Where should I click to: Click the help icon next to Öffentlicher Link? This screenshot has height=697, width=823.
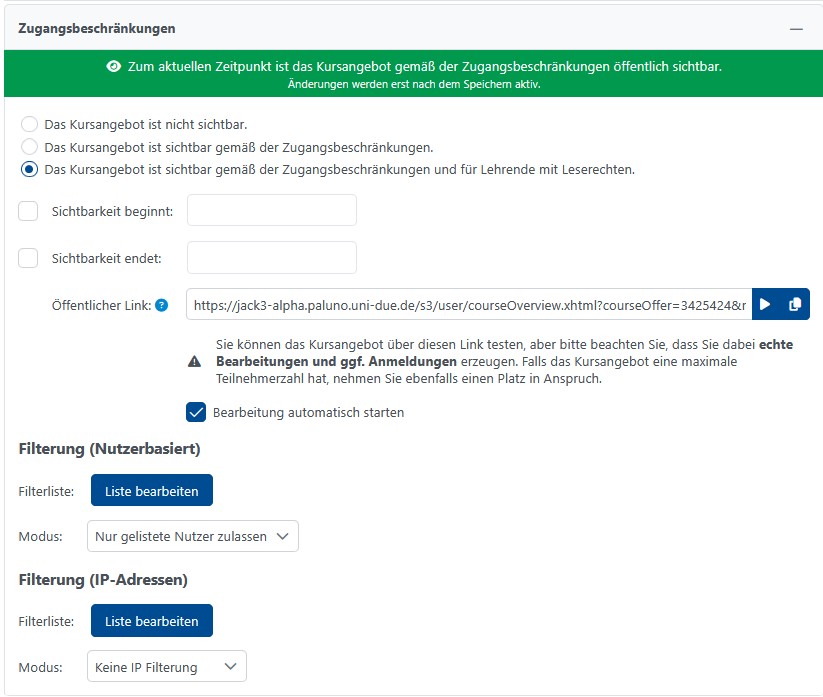162,305
